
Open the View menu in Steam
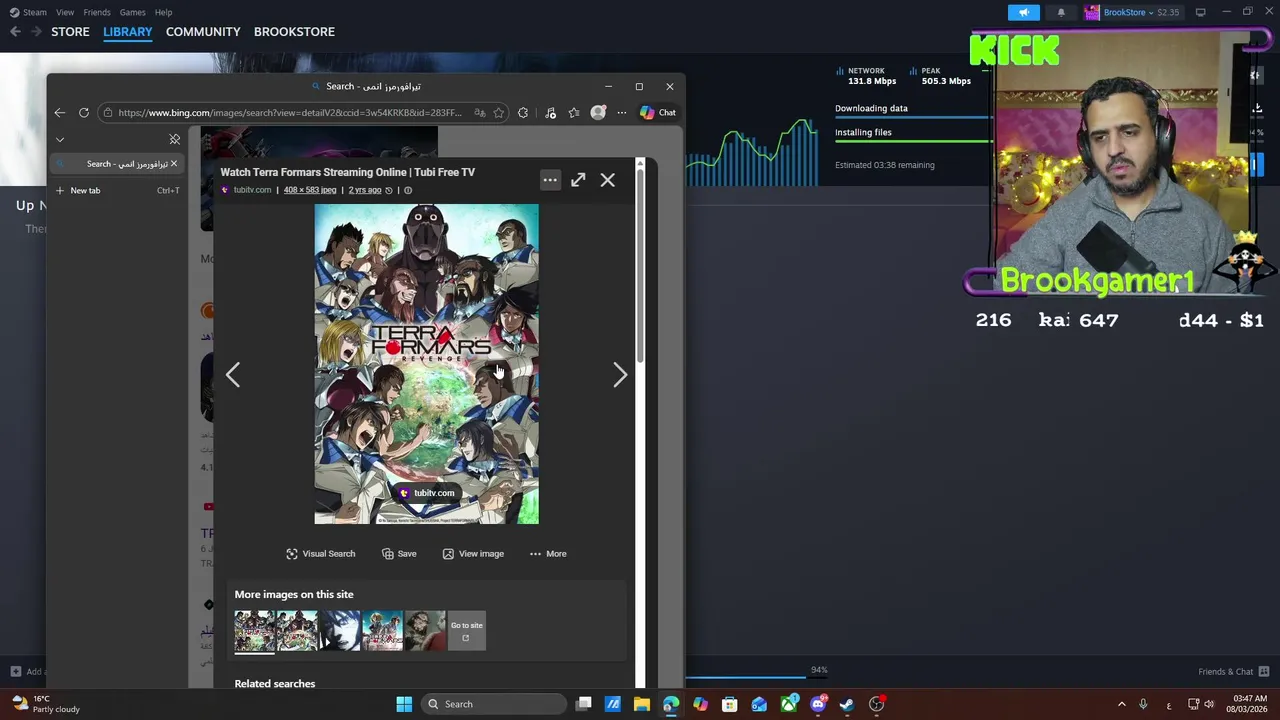(65, 12)
